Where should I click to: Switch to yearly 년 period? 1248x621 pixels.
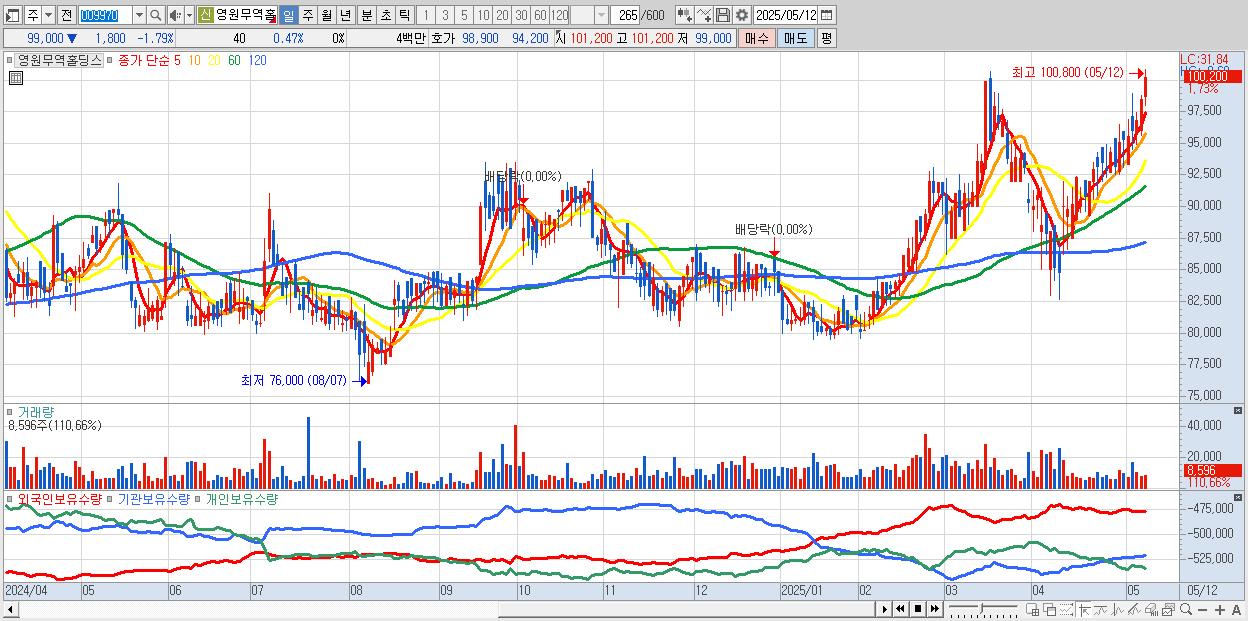(x=345, y=15)
